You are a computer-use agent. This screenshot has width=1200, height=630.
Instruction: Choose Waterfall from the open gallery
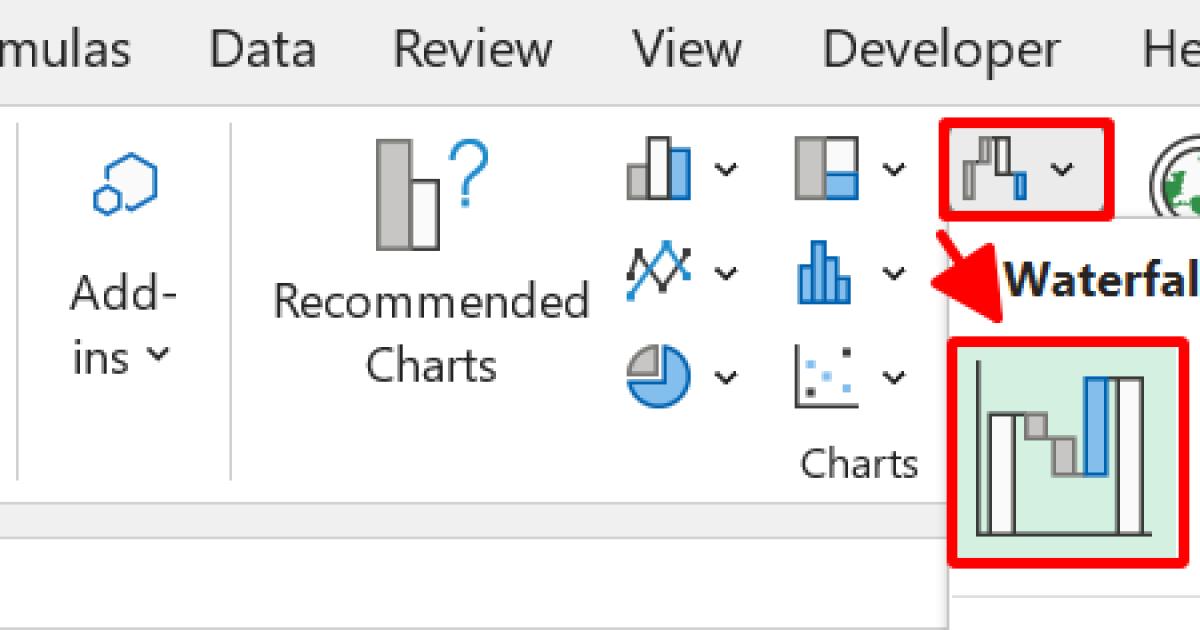(x=1100, y=280)
